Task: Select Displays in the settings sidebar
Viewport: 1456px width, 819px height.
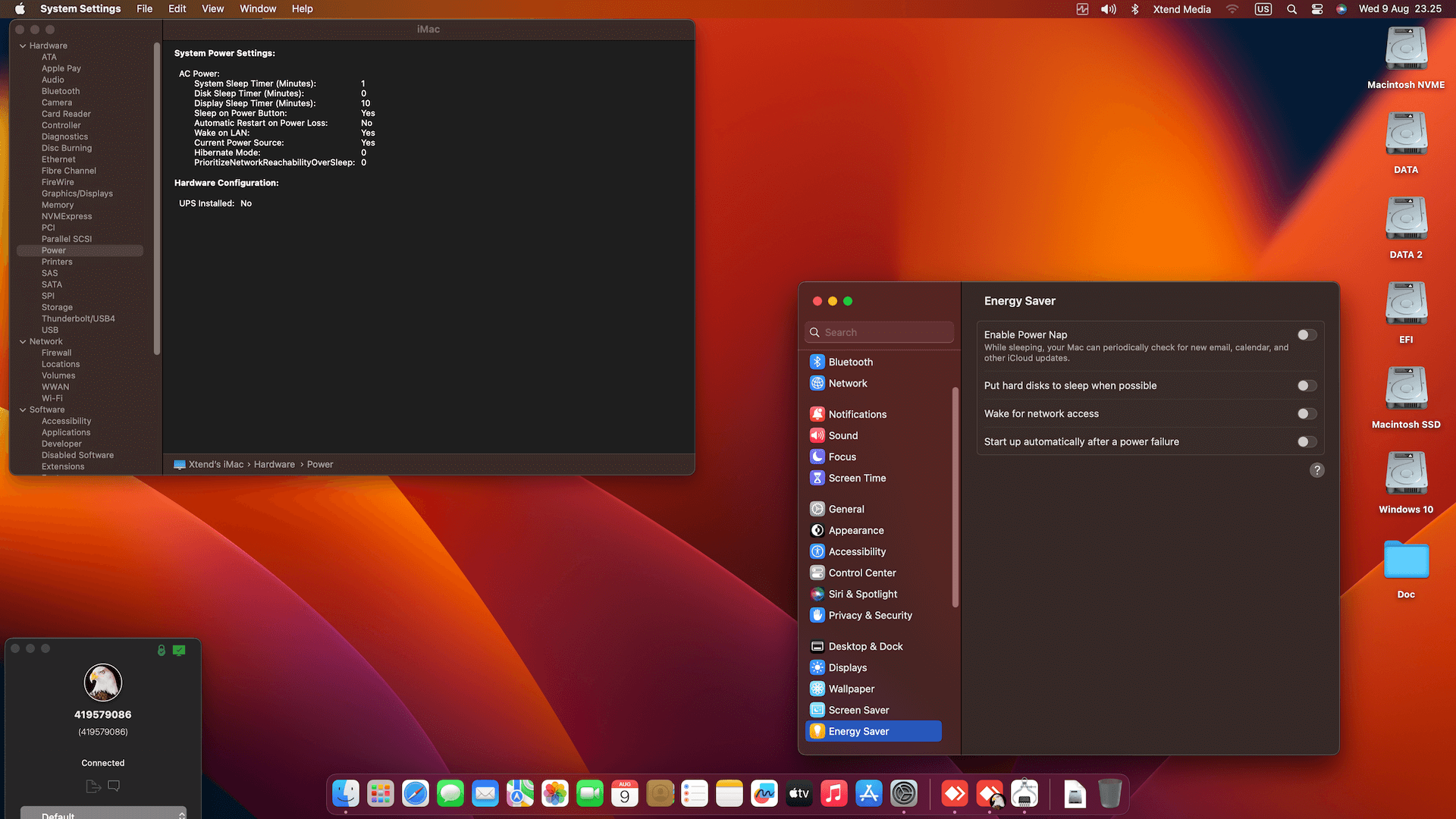Action: click(874, 668)
